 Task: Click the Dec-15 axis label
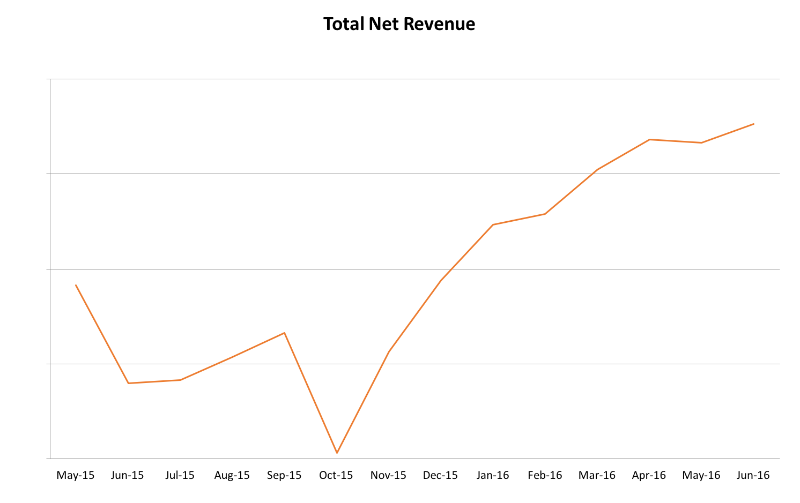pos(440,475)
